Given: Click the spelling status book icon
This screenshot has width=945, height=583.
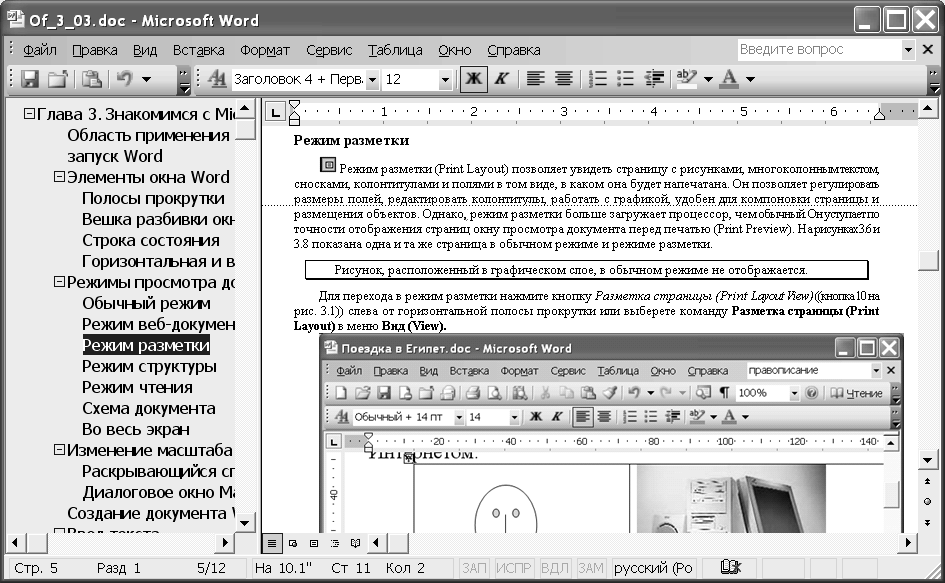Looking at the screenshot, I should [x=730, y=567].
